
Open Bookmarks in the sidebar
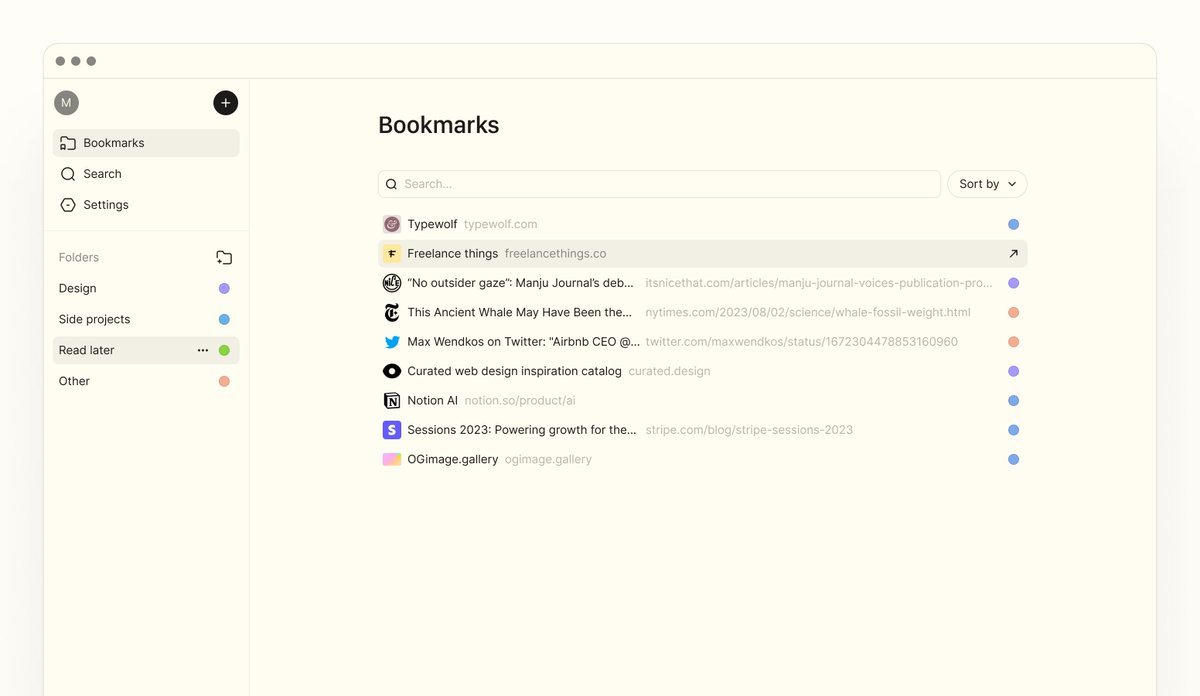(146, 143)
